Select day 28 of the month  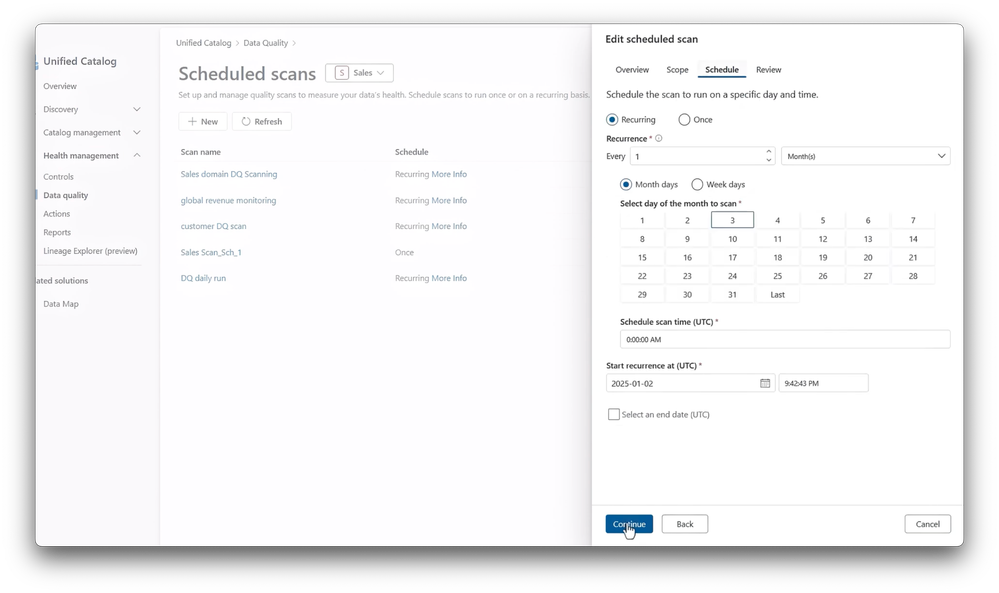pos(913,276)
